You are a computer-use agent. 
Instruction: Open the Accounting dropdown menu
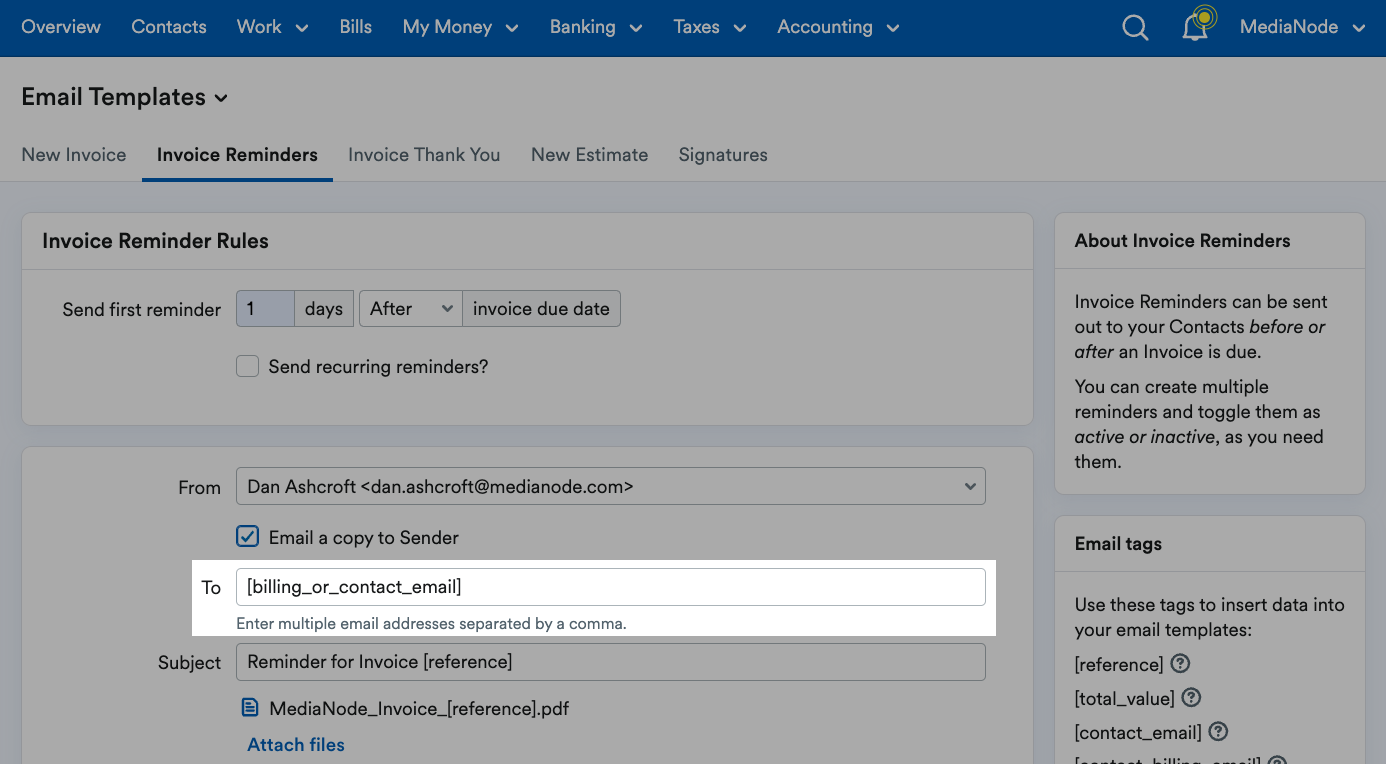coord(838,28)
